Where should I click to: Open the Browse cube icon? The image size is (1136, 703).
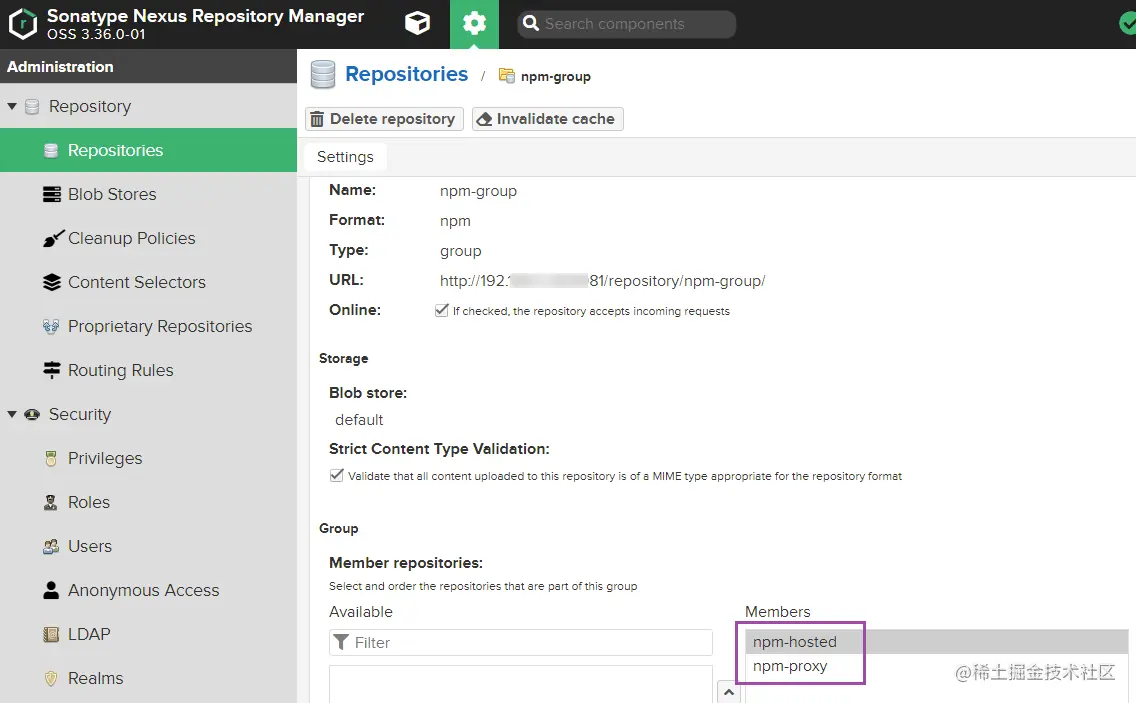[x=417, y=24]
